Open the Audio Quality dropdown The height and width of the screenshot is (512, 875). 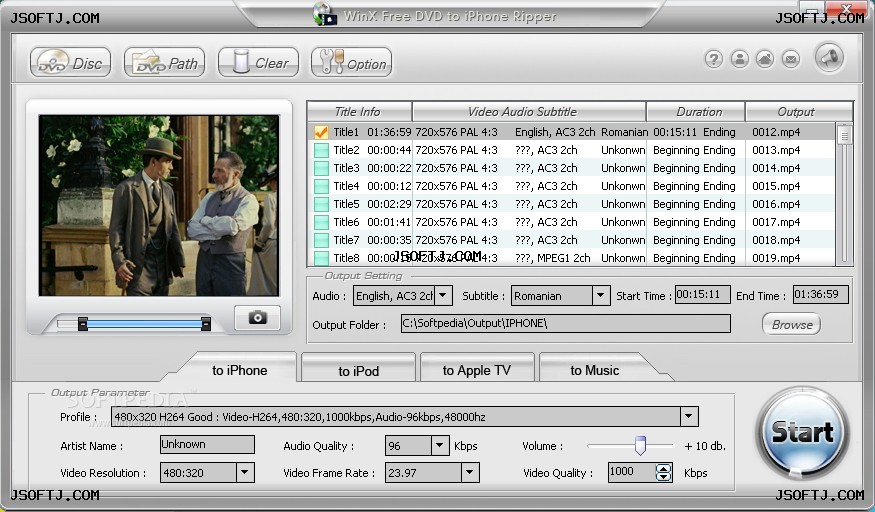click(x=440, y=445)
